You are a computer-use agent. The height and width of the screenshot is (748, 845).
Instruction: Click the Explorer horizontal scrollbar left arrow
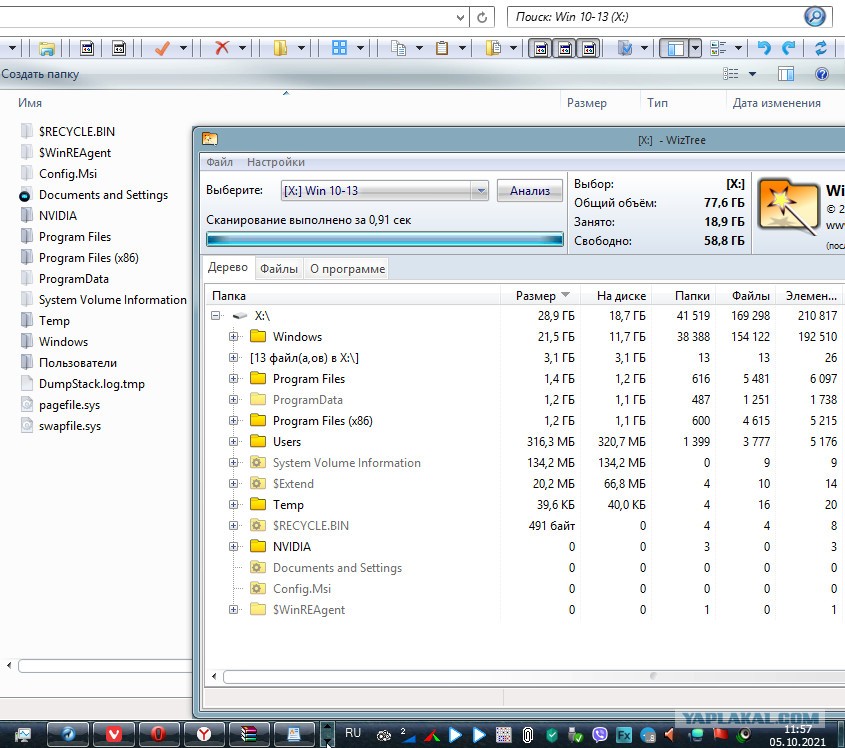pos(9,666)
